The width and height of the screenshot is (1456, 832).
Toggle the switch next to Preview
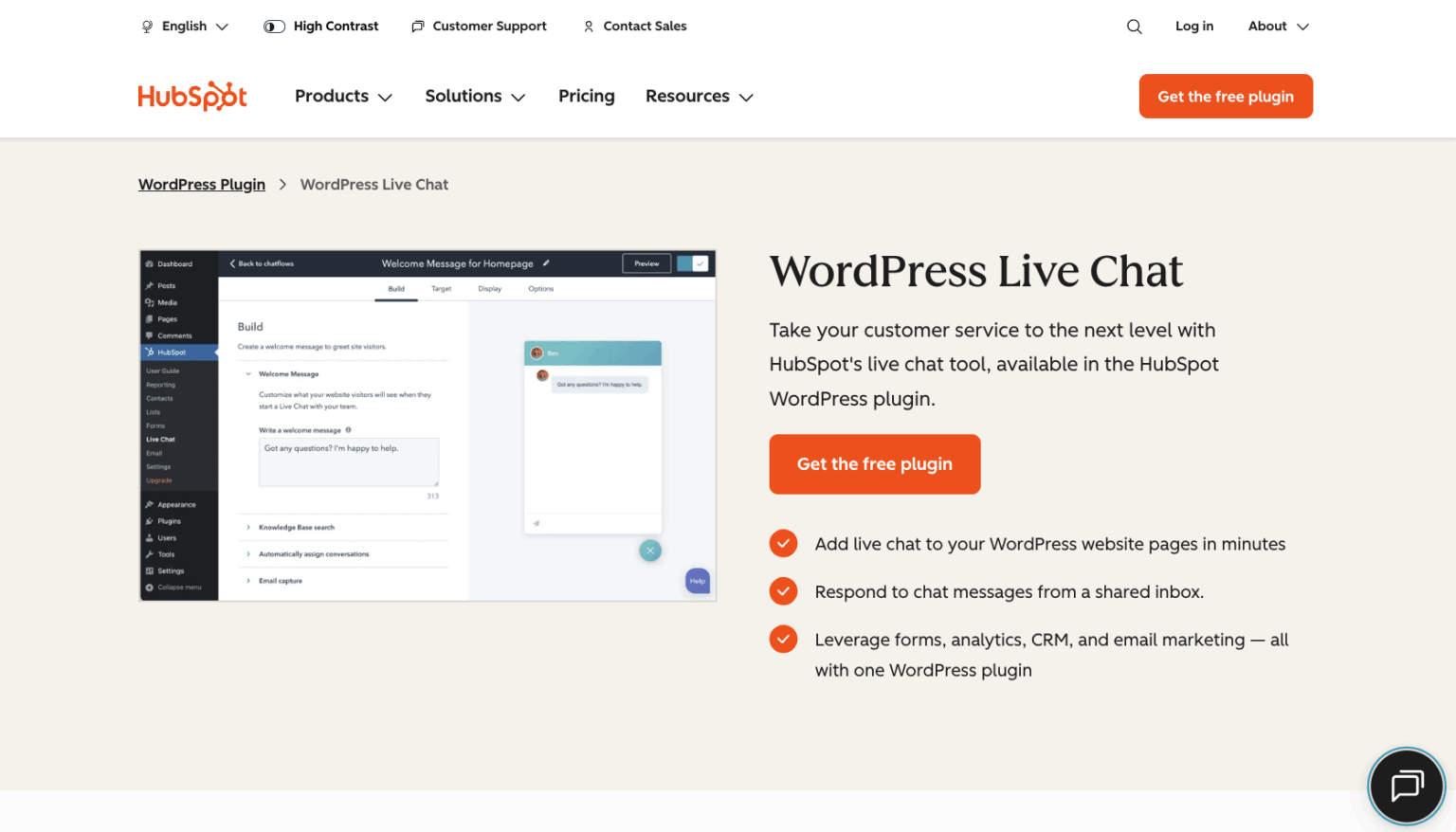[x=695, y=263]
